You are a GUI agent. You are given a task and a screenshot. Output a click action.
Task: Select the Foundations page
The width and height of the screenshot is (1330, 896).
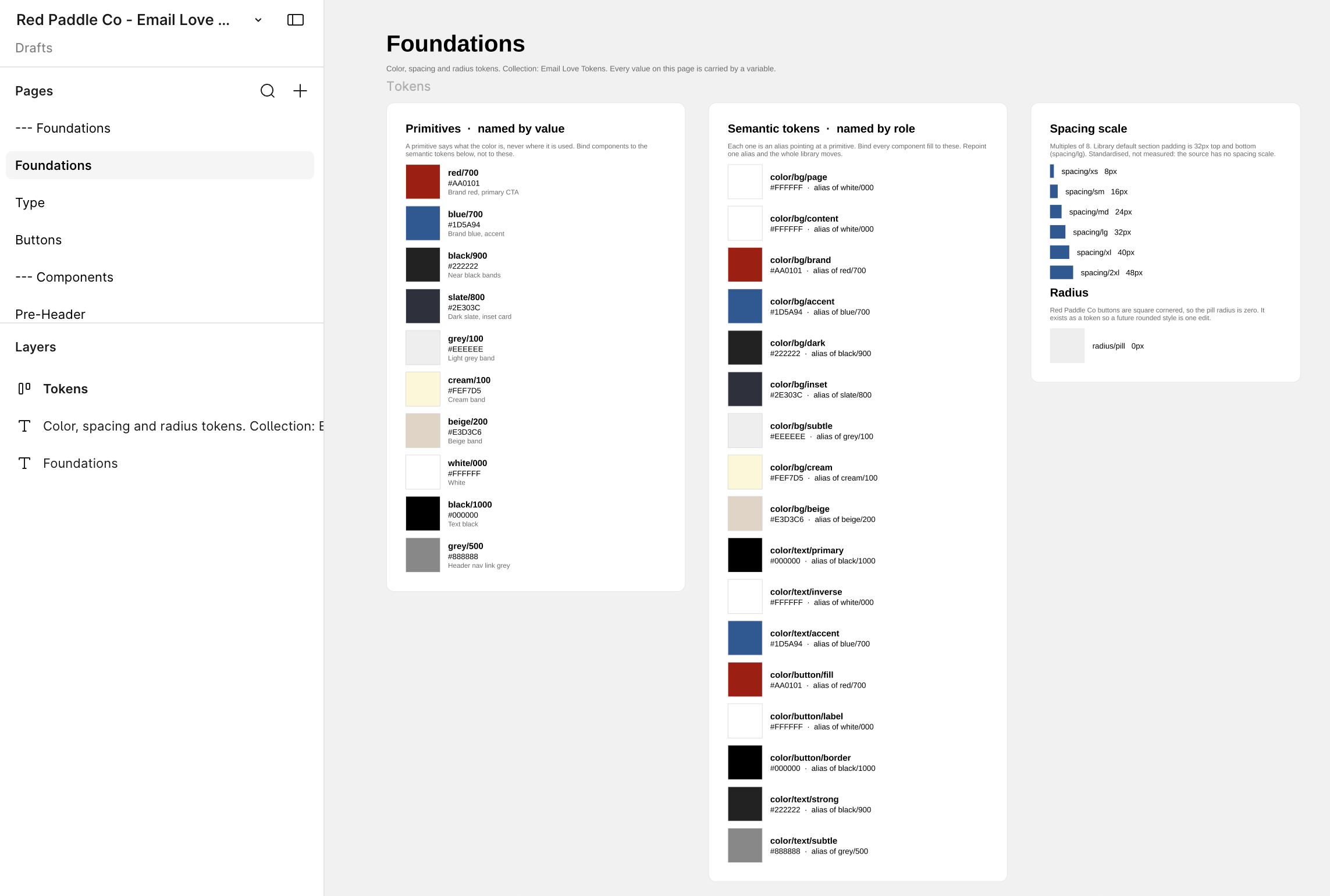[x=160, y=165]
